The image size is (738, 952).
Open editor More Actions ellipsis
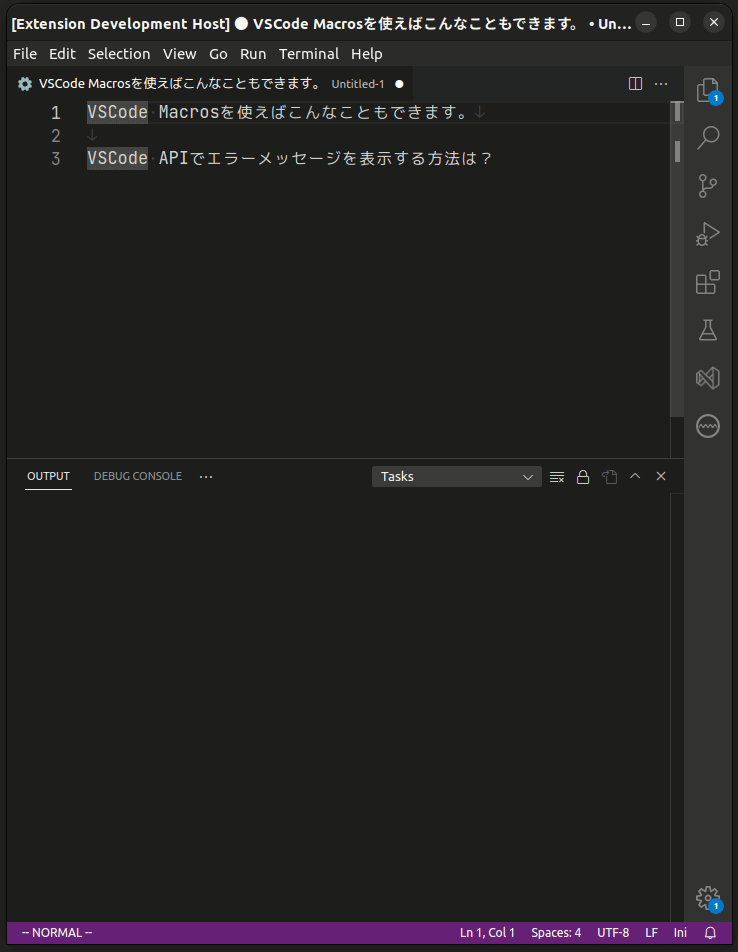662,84
